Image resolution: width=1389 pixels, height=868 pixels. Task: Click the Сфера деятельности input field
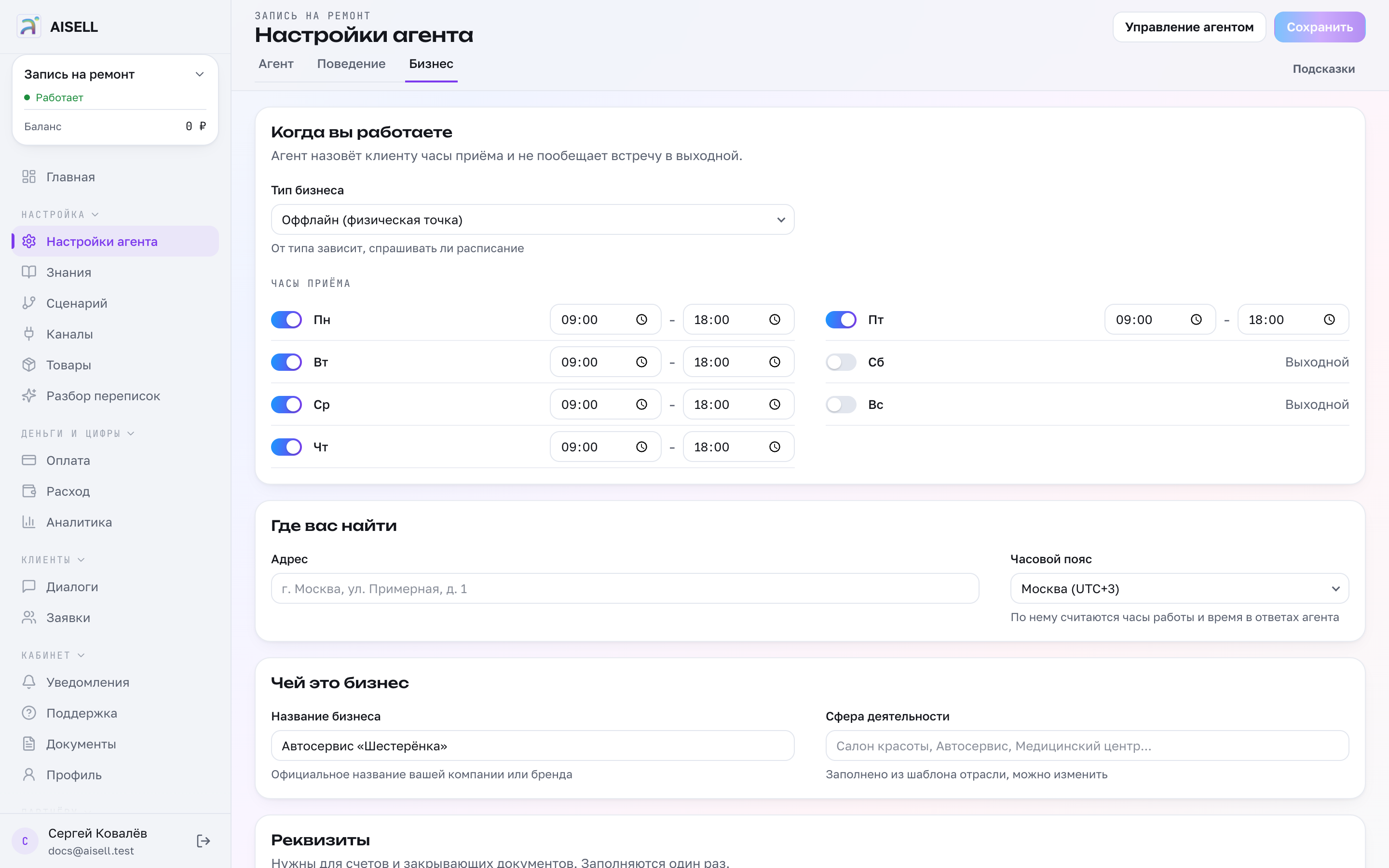(x=1087, y=746)
